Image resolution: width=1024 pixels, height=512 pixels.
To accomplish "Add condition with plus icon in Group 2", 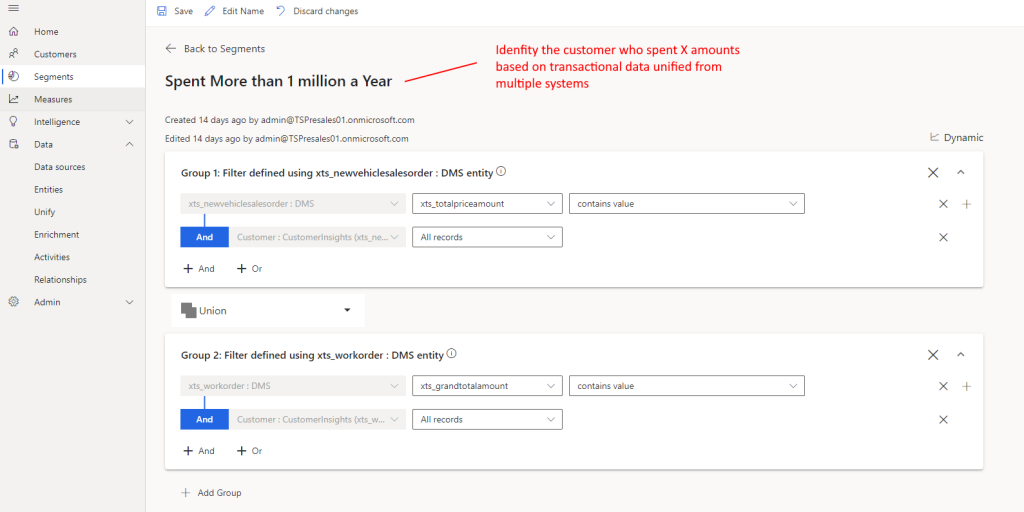I will tap(966, 386).
